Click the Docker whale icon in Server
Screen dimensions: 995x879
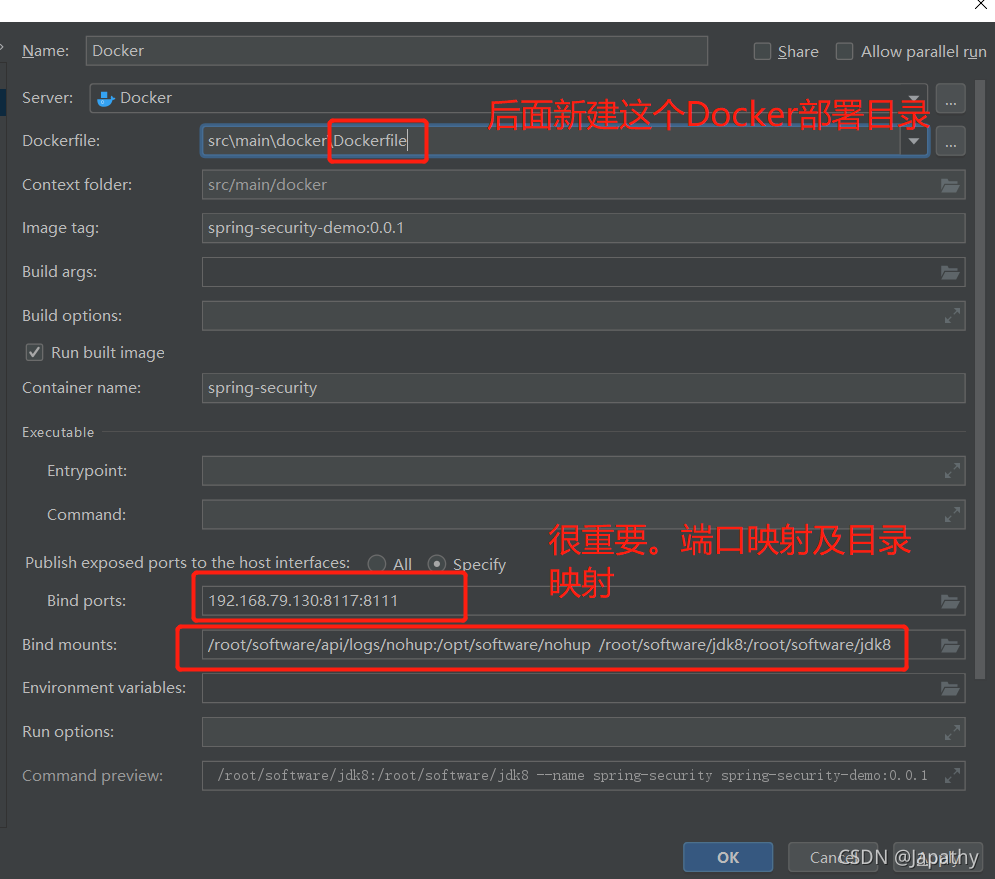pyautogui.click(x=105, y=98)
